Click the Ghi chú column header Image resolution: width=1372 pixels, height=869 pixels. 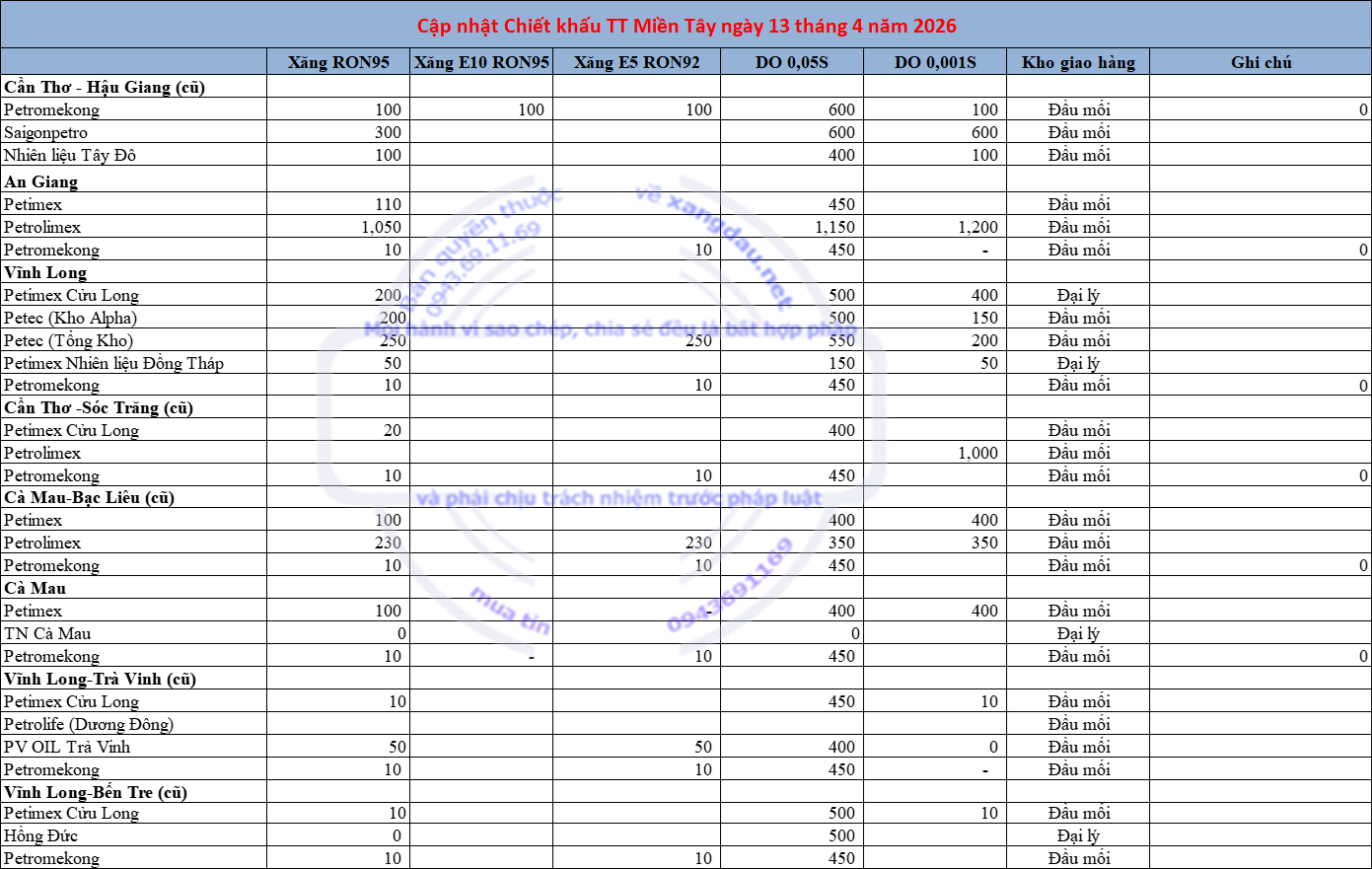(x=1261, y=62)
